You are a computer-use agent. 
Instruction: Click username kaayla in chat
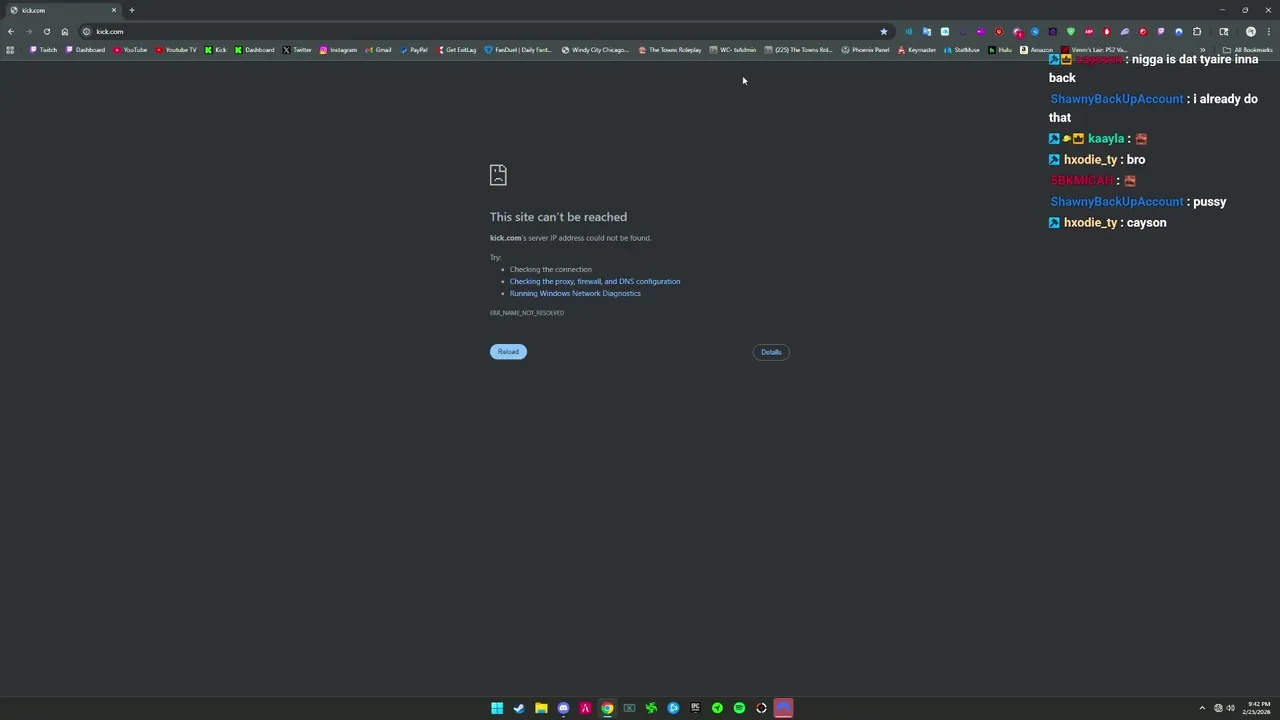1106,139
